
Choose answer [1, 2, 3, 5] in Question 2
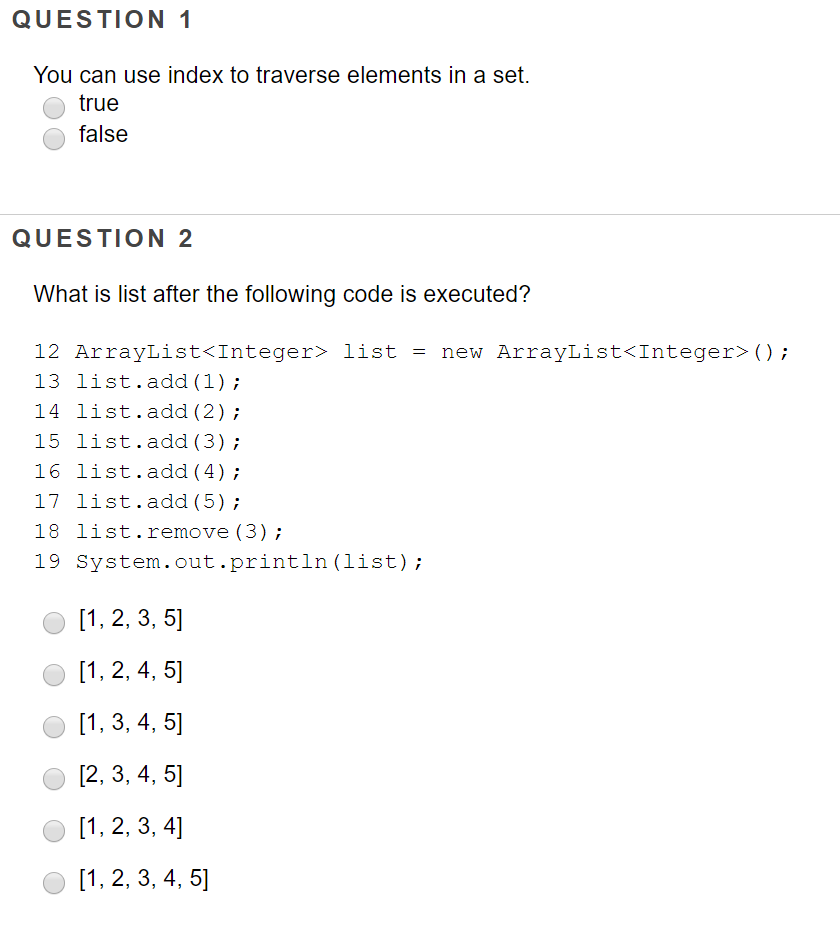53,622
